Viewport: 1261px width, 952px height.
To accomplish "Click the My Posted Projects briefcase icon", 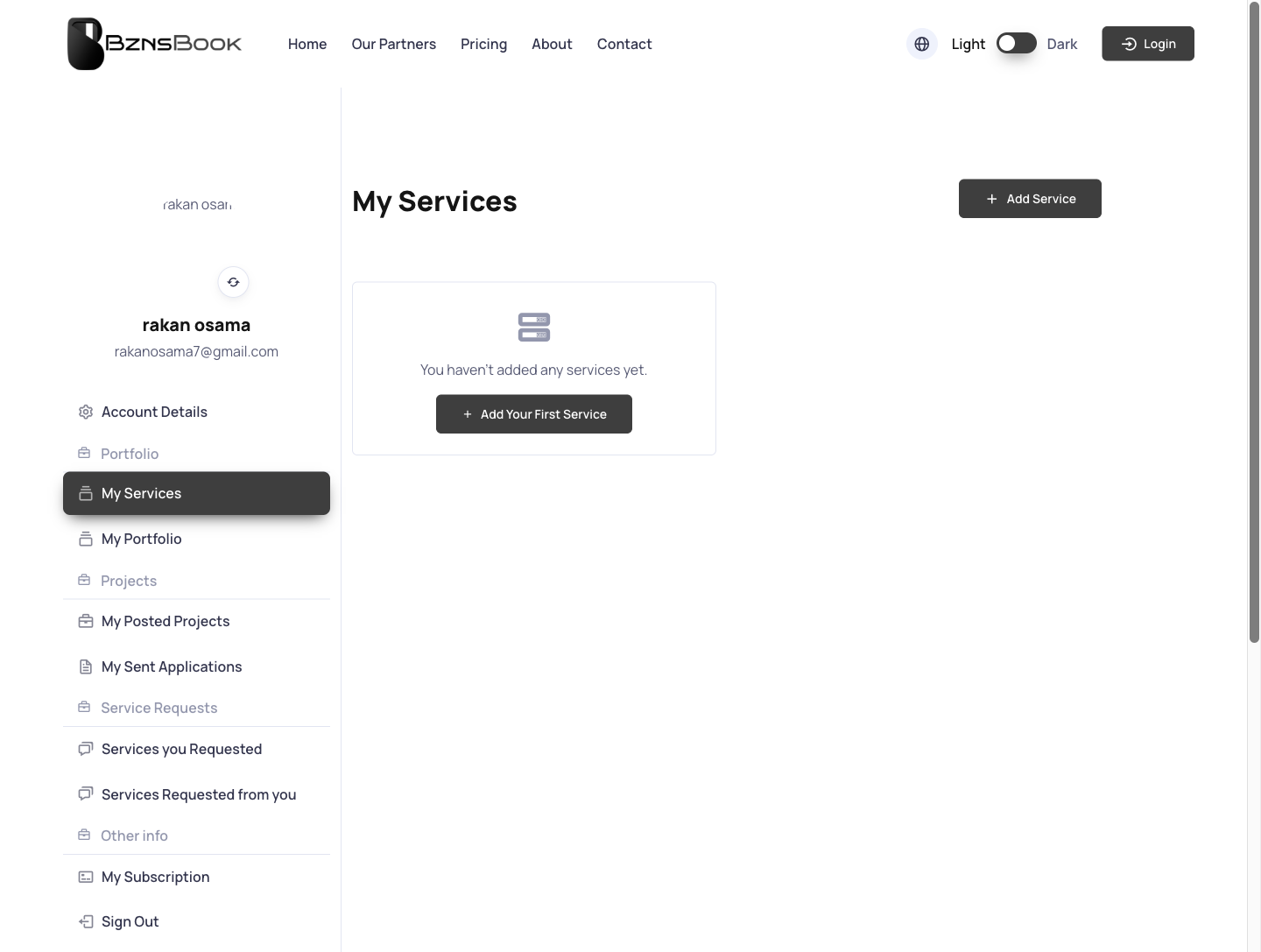I will [86, 621].
